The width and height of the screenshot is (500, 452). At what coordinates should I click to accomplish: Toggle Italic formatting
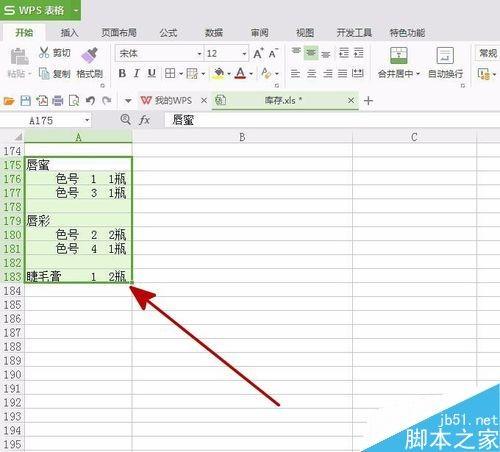point(136,73)
